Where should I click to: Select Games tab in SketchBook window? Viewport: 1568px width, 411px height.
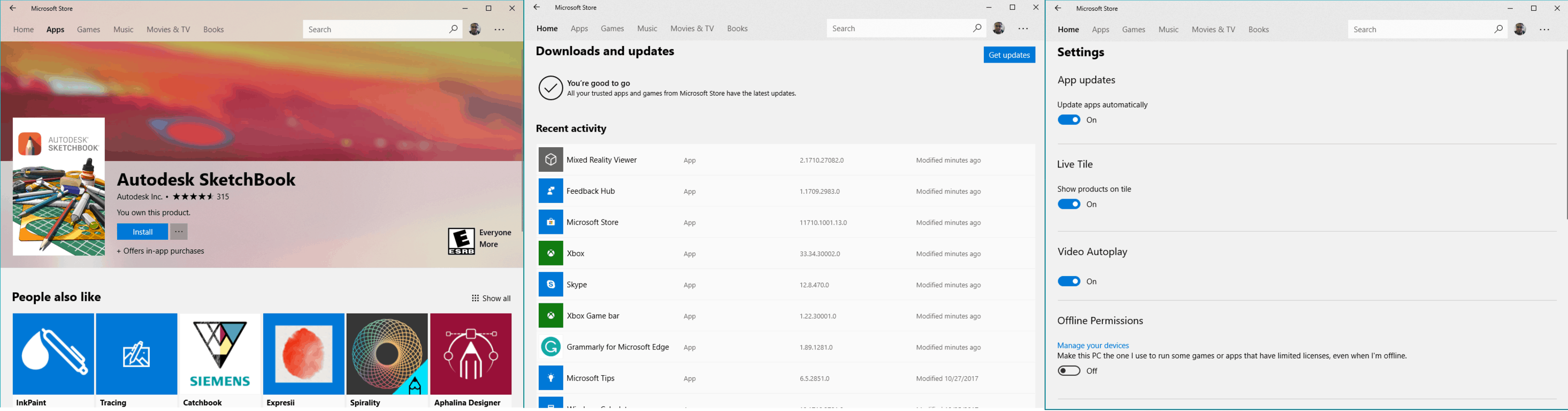88,29
